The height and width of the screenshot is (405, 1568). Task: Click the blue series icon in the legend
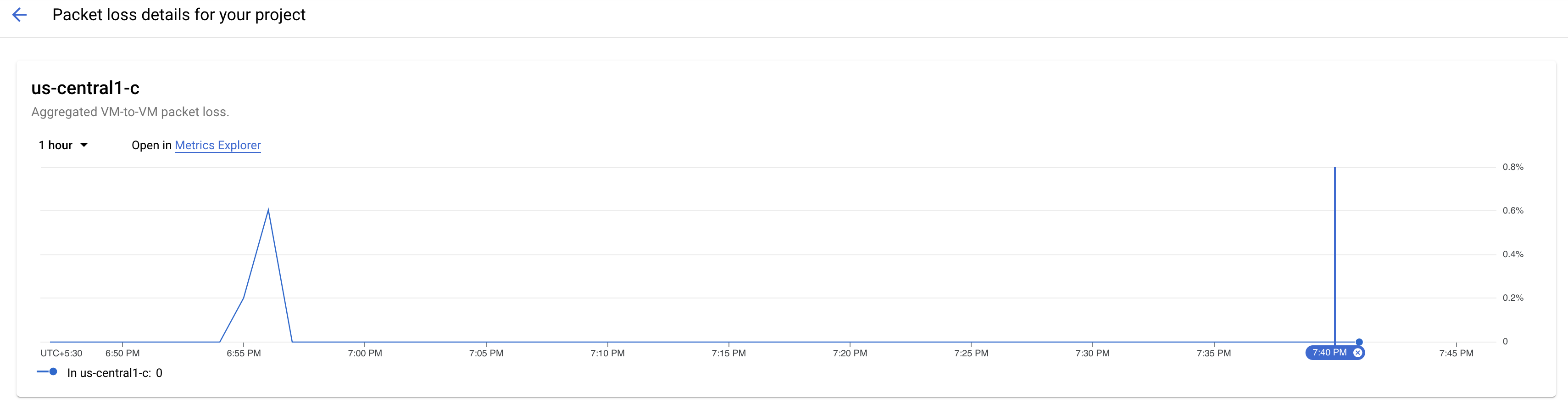[47, 371]
